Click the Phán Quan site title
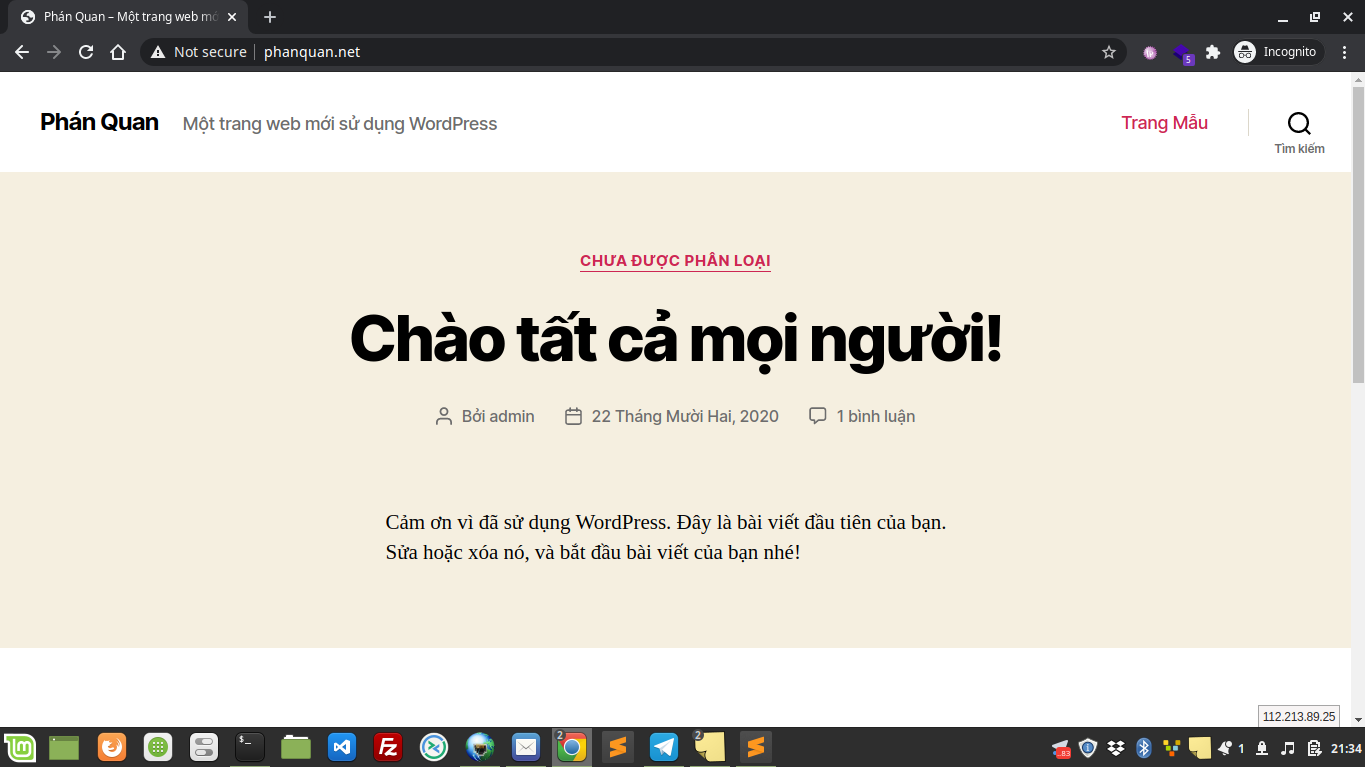Image resolution: width=1365 pixels, height=767 pixels. (x=99, y=122)
